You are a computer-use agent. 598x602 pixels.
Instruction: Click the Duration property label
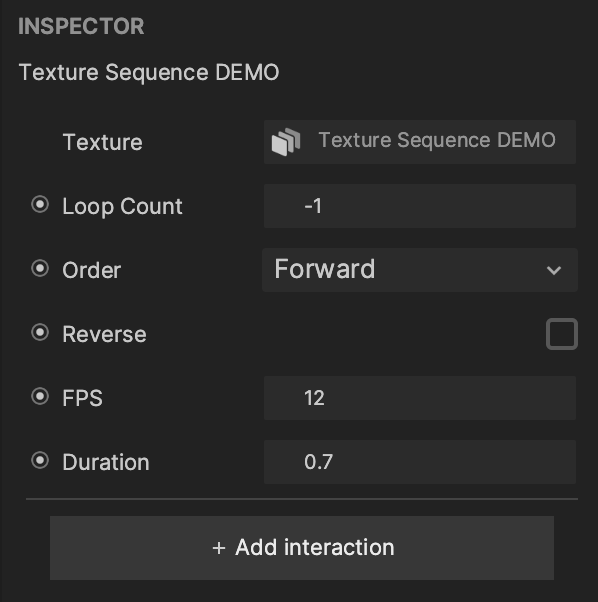[x=106, y=462]
